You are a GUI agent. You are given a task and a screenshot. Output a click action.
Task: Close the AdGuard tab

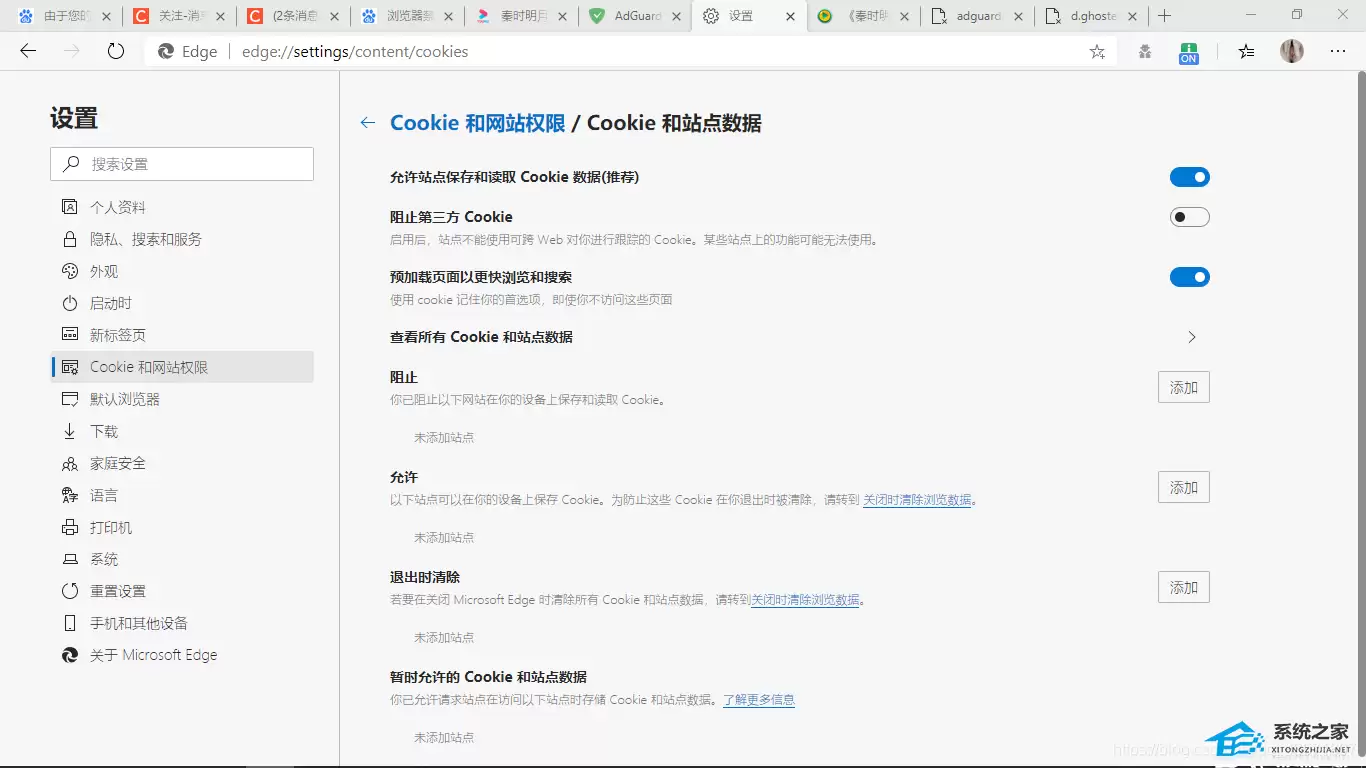tap(678, 16)
